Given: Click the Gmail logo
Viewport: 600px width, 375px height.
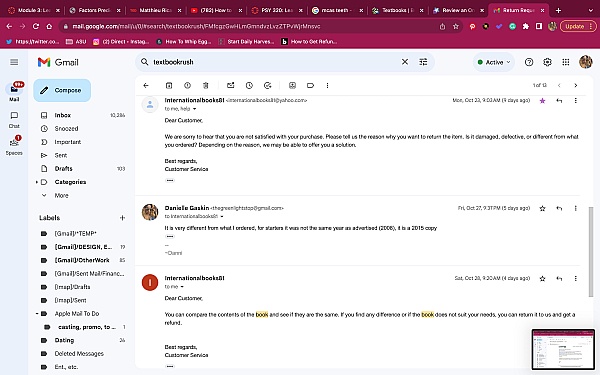Looking at the screenshot, I should 58,62.
